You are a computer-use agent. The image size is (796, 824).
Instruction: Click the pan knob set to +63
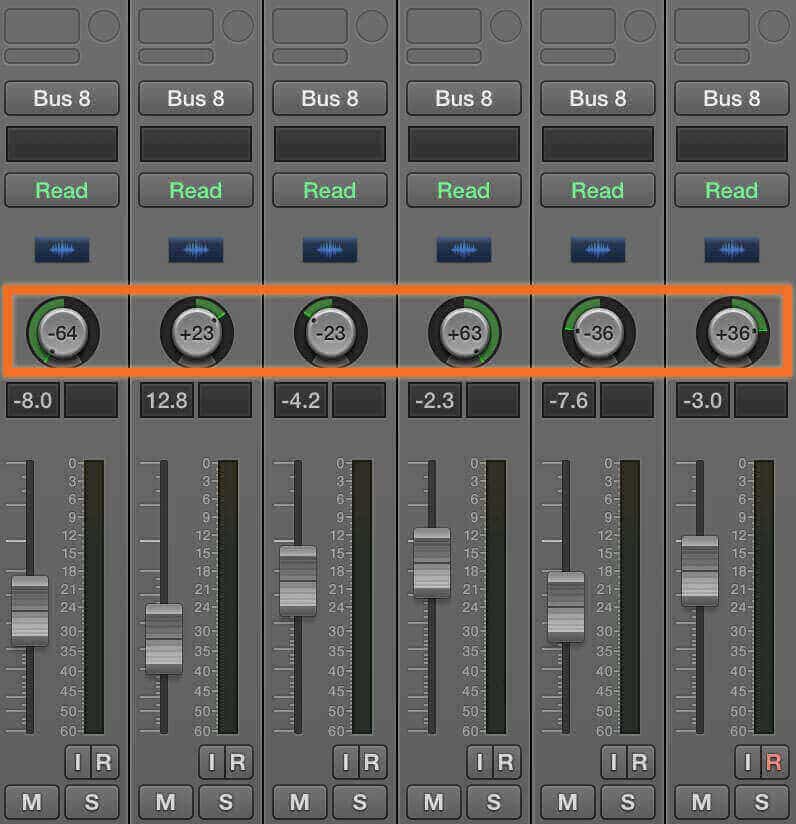point(465,333)
